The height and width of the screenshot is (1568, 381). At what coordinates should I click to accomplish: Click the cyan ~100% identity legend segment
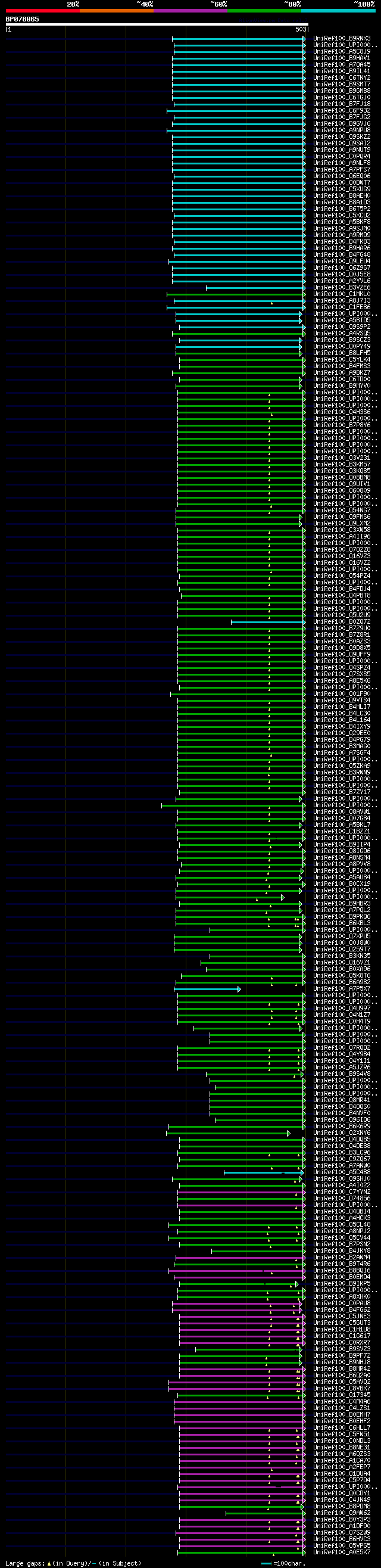pyautogui.click(x=338, y=10)
